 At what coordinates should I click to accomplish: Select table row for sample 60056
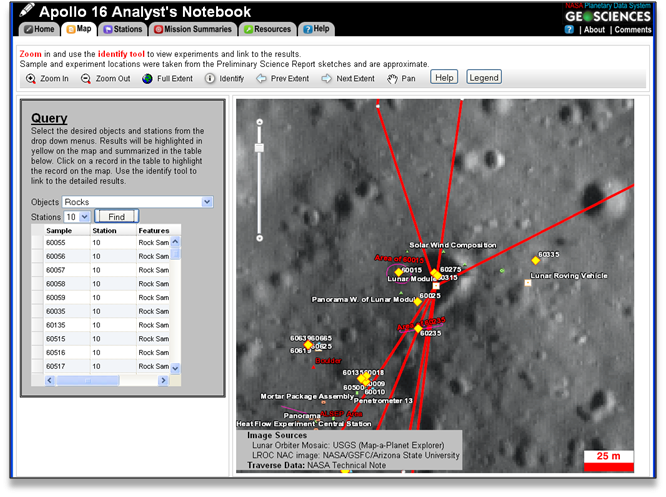(101, 256)
